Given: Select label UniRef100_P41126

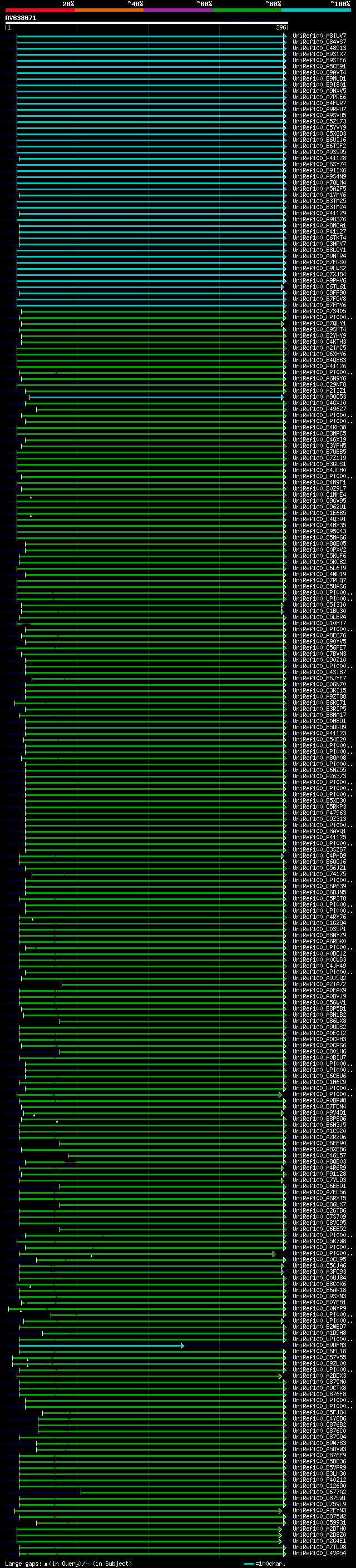Looking at the screenshot, I should pyautogui.click(x=319, y=367).
